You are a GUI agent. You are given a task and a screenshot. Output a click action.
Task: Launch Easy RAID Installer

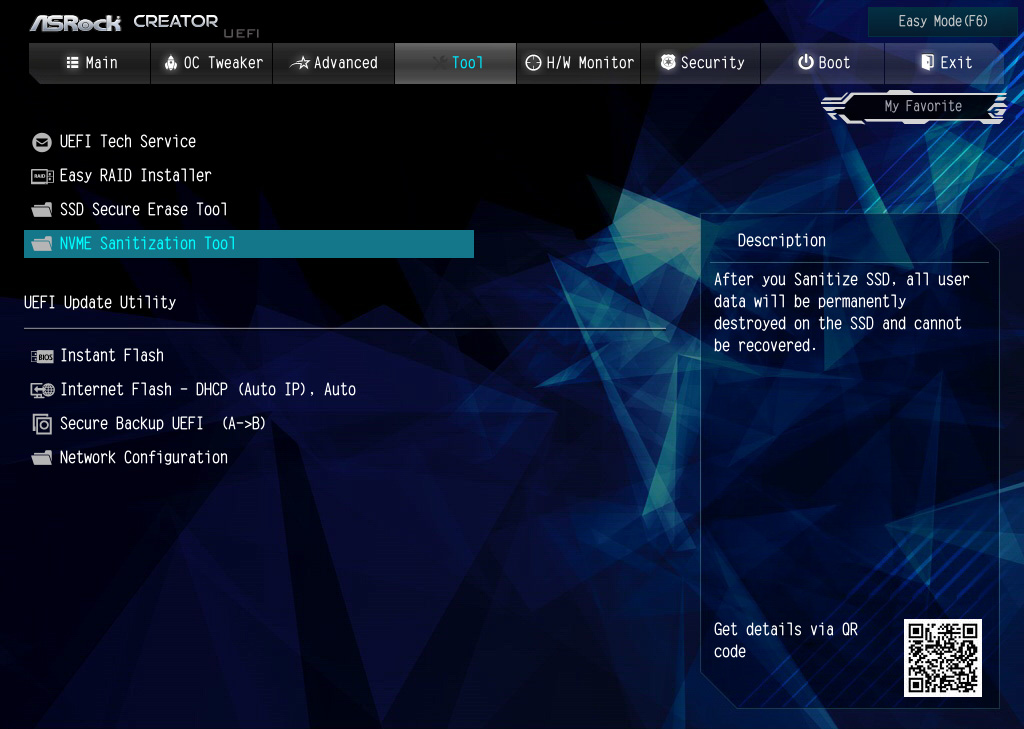[x=135, y=176]
